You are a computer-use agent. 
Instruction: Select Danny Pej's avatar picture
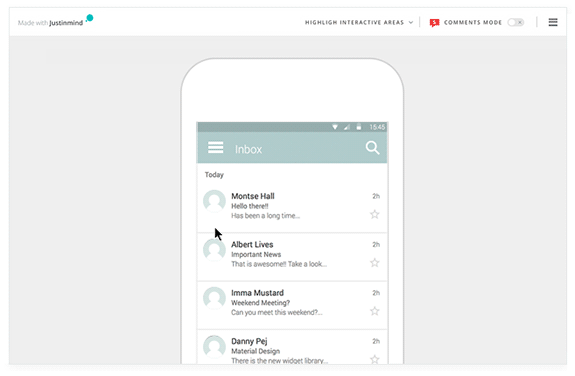[214, 346]
